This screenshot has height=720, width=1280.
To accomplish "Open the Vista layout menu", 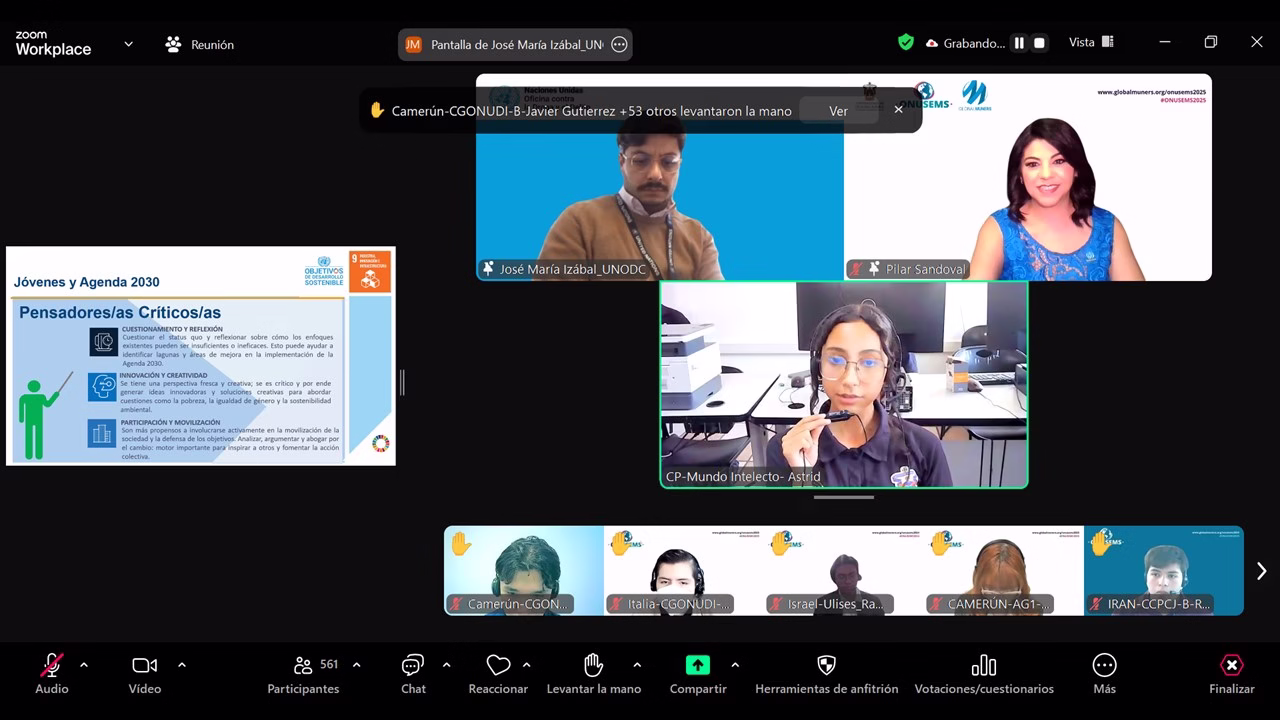I will pyautogui.click(x=1091, y=42).
